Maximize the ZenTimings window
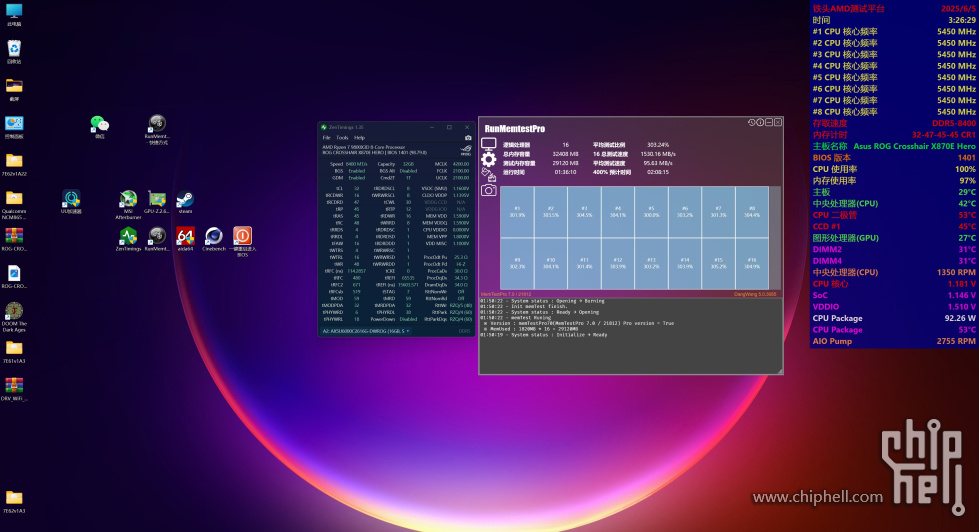 [x=449, y=127]
